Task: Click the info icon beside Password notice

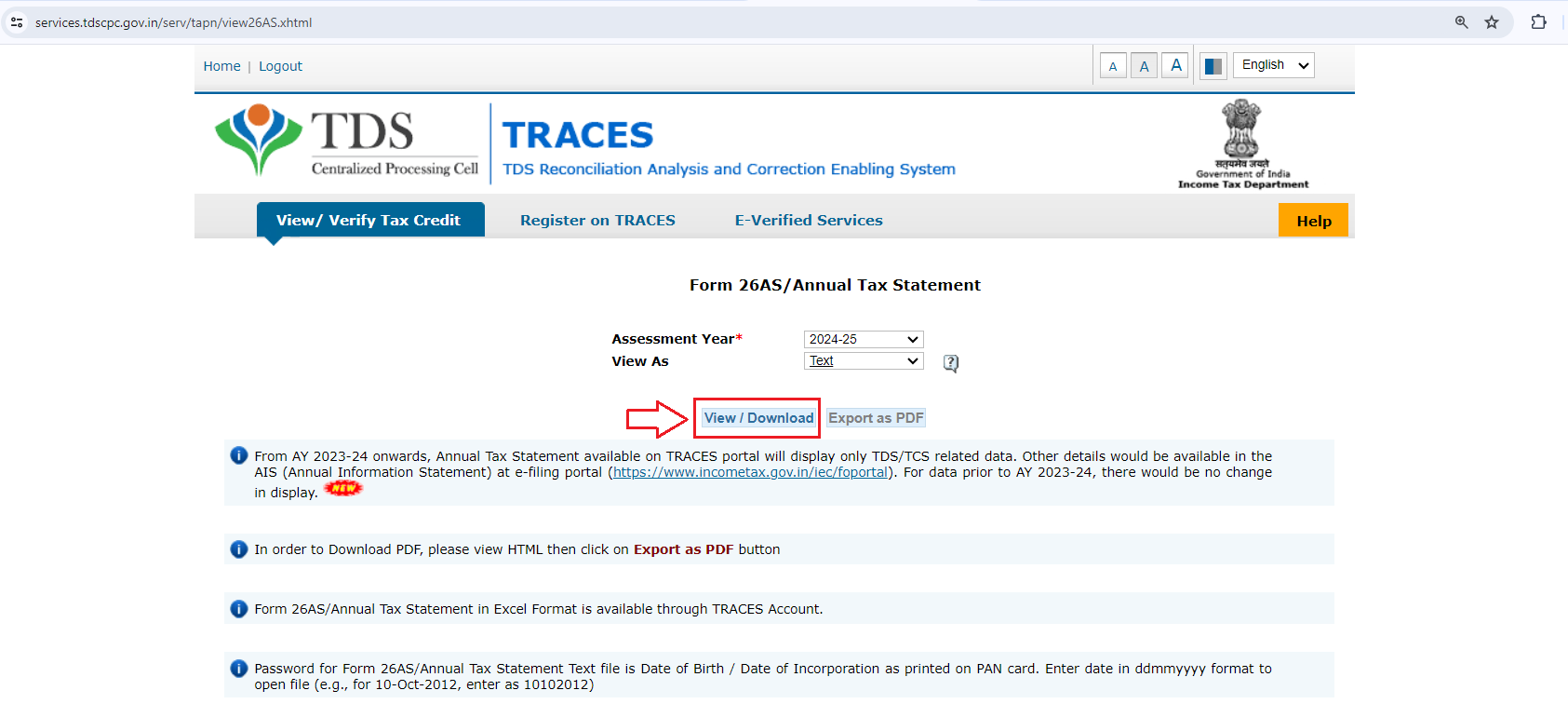Action: click(239, 669)
